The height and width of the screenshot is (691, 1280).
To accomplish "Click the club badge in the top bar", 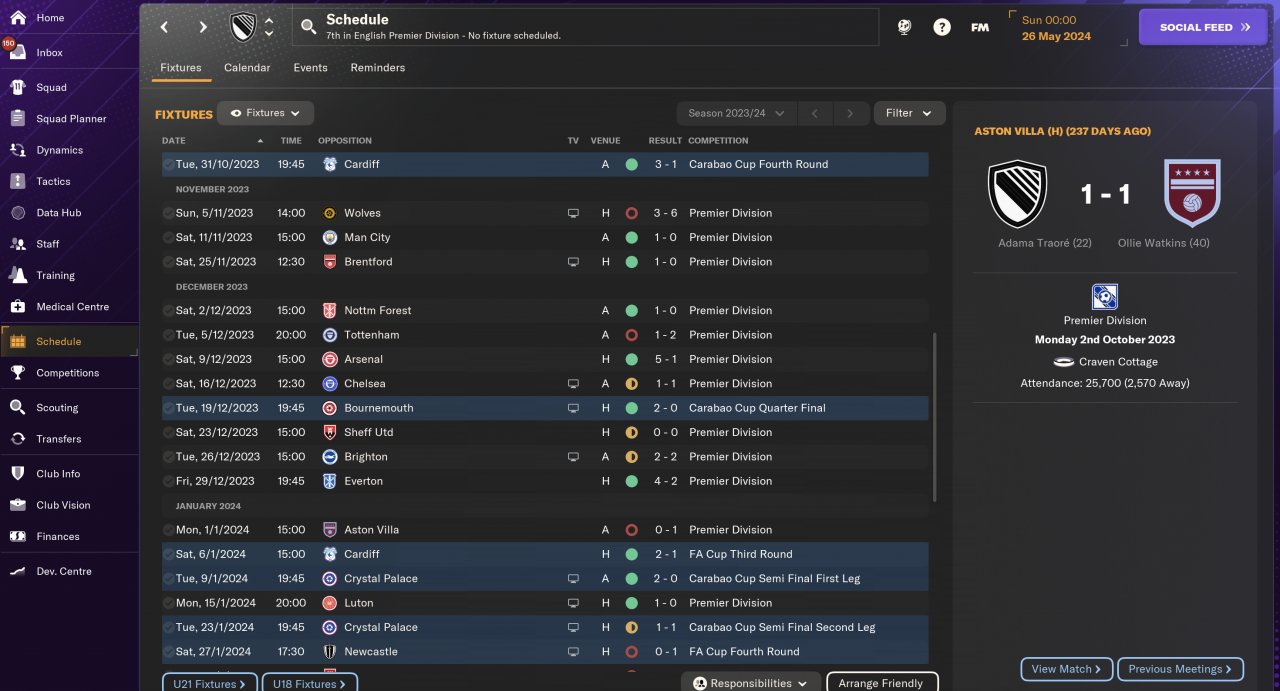I will (x=243, y=27).
